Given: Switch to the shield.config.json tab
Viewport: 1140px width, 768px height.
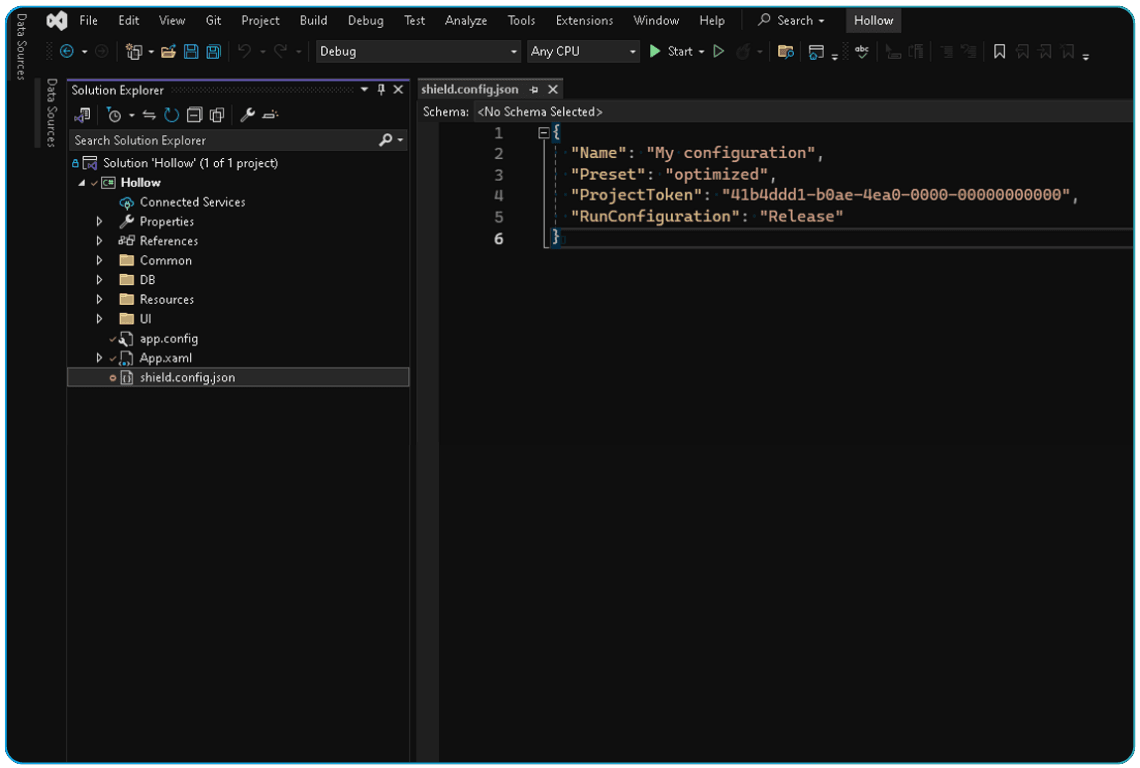Looking at the screenshot, I should coord(470,89).
